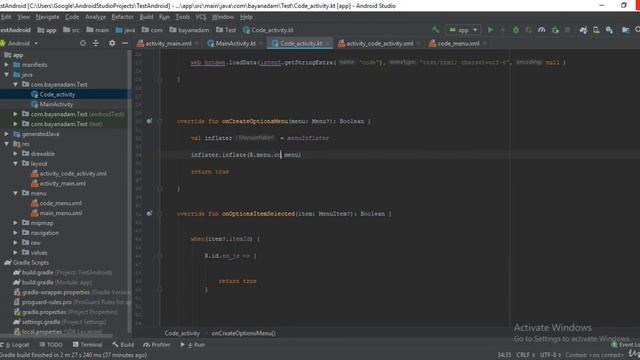Click override gutter icon for onOptionsItemSelected
Viewport: 640px width, 360px height.
pos(149,213)
